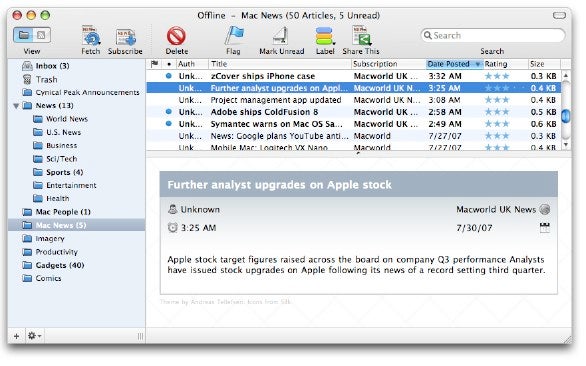This screenshot has height=366, width=586.
Task: Click the Share This icon
Action: point(361,37)
